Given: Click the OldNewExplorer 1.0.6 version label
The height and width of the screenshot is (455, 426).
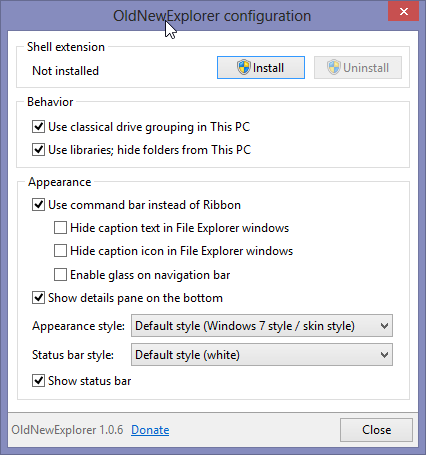Looking at the screenshot, I should (67, 430).
